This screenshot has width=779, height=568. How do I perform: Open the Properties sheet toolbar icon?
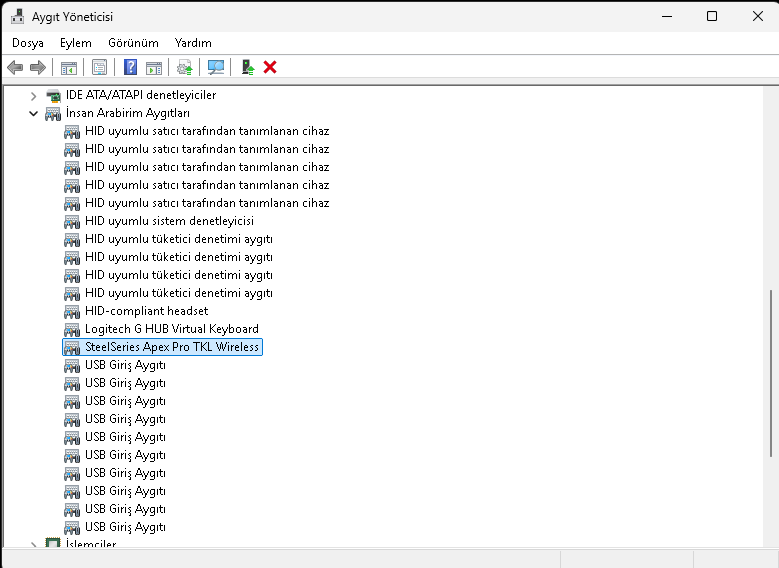coord(99,67)
